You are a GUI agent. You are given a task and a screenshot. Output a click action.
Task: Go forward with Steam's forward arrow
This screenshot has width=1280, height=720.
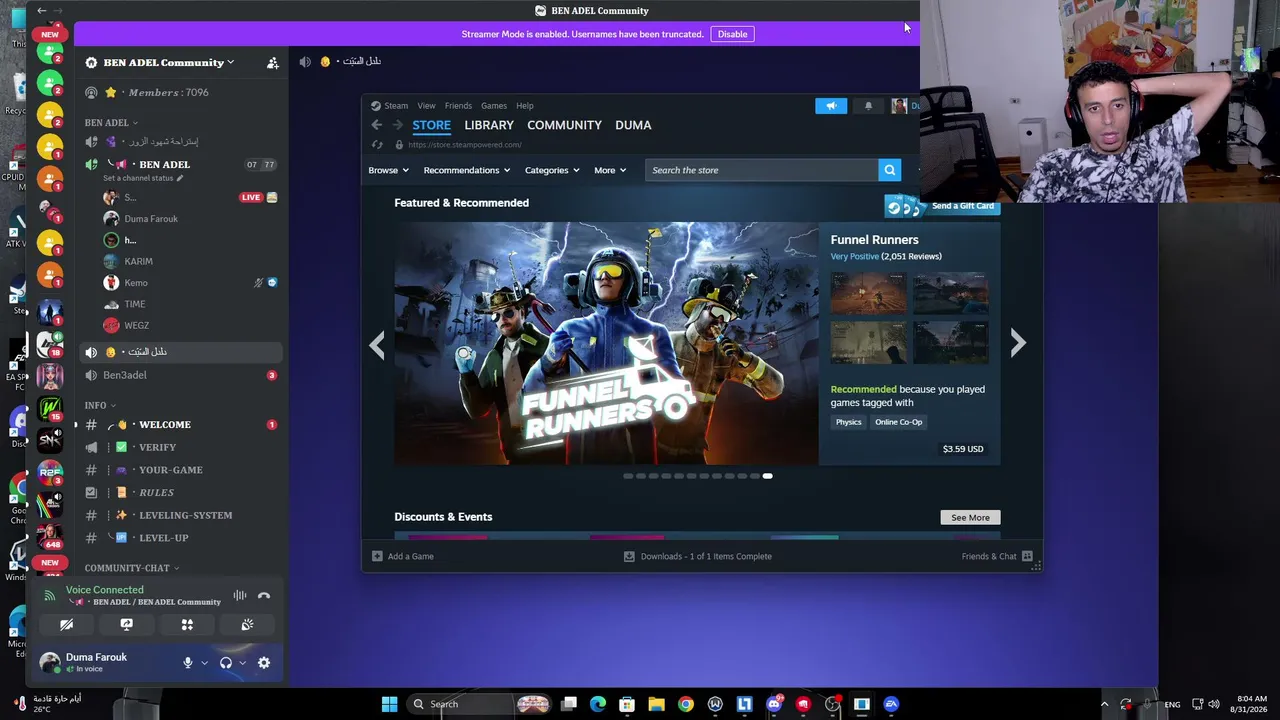[x=397, y=125]
